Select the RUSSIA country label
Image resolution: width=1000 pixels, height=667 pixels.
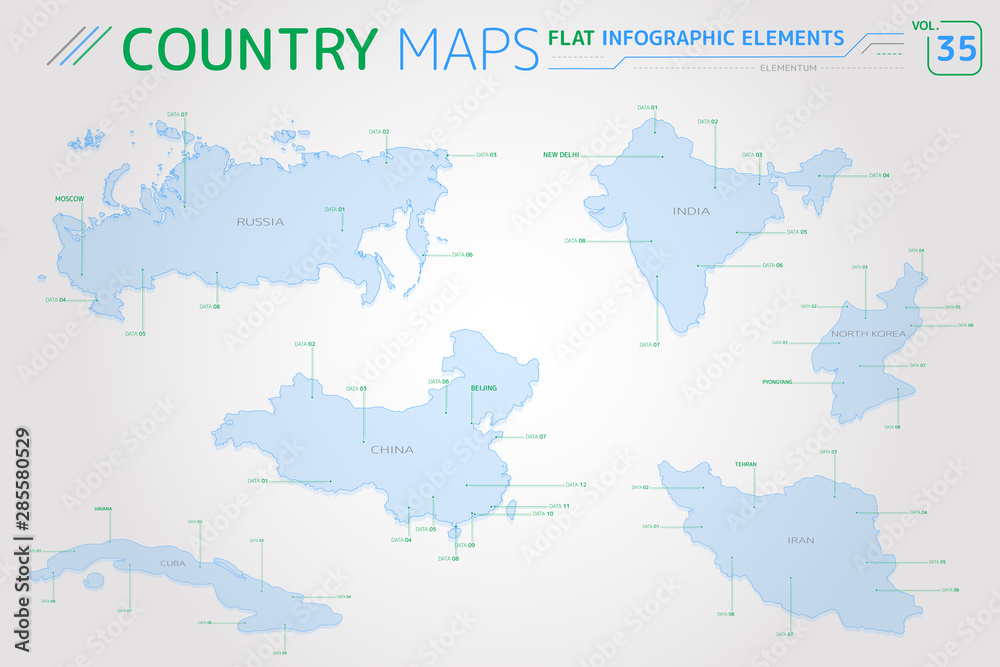click(x=260, y=222)
